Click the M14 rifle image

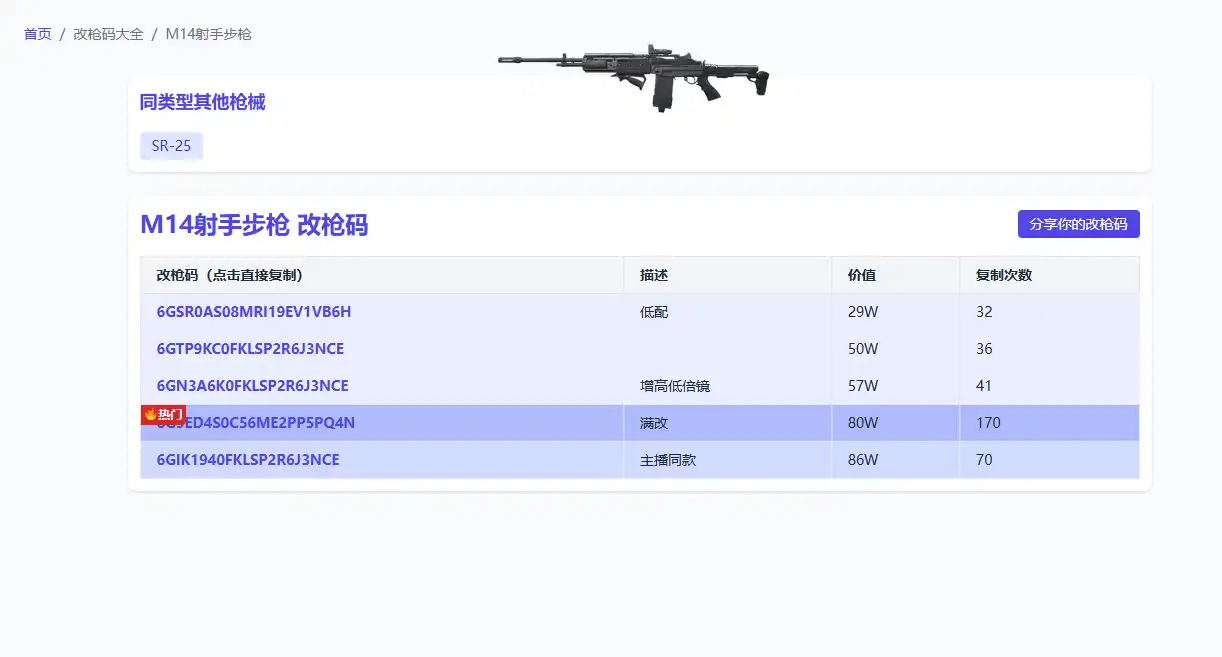point(633,76)
